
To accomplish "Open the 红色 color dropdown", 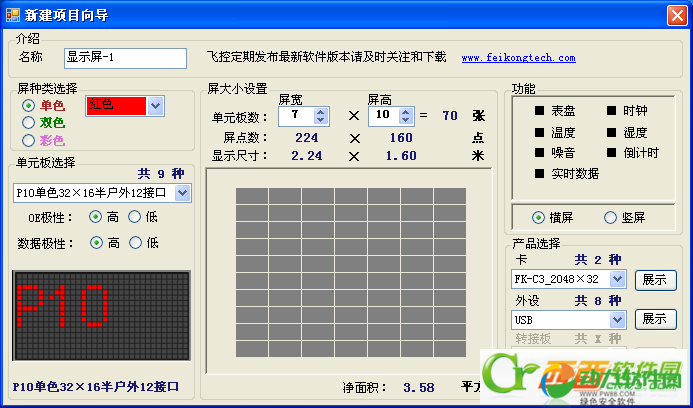I will (155, 105).
